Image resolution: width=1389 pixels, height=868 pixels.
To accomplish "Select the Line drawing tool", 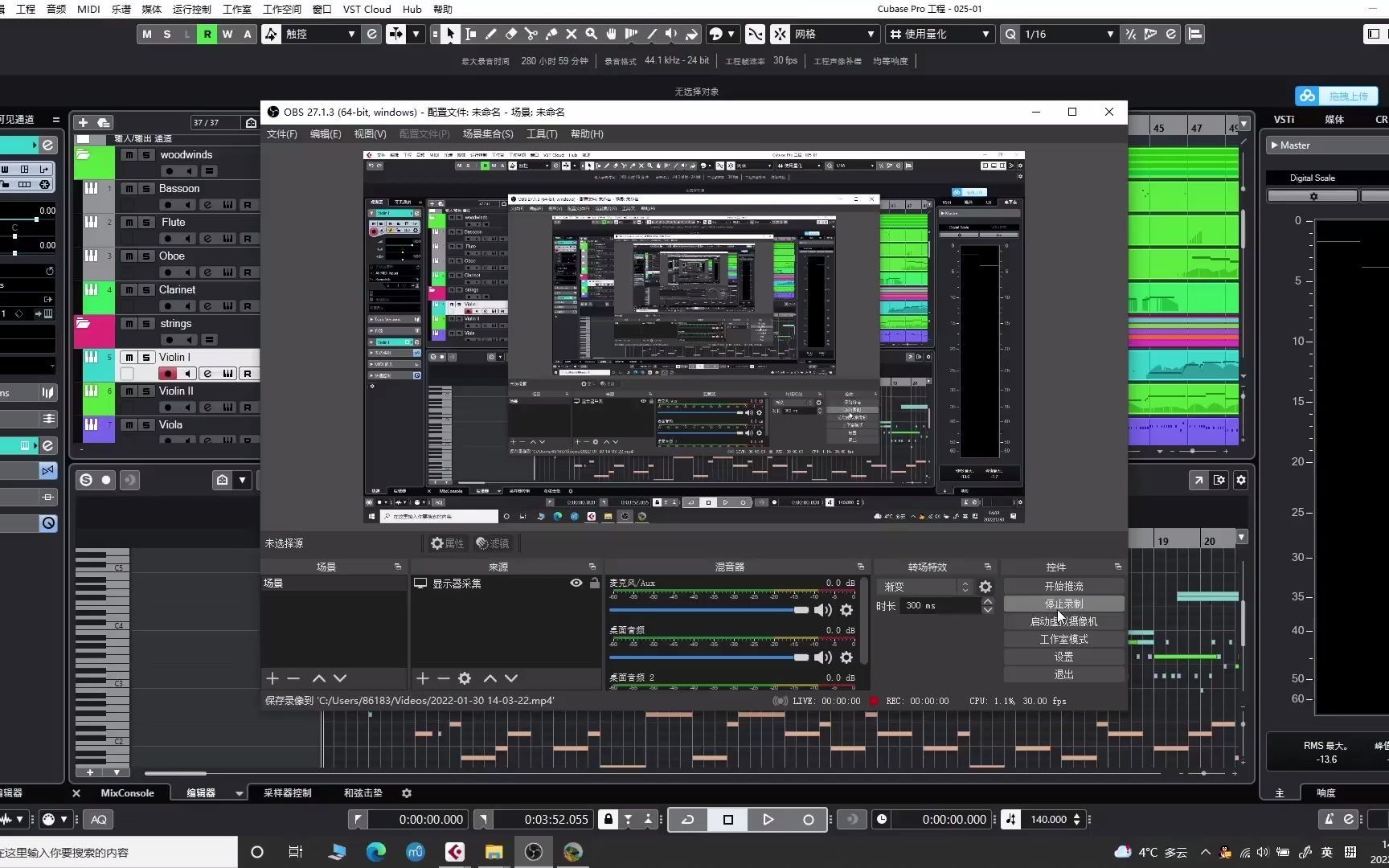I will tap(652, 34).
